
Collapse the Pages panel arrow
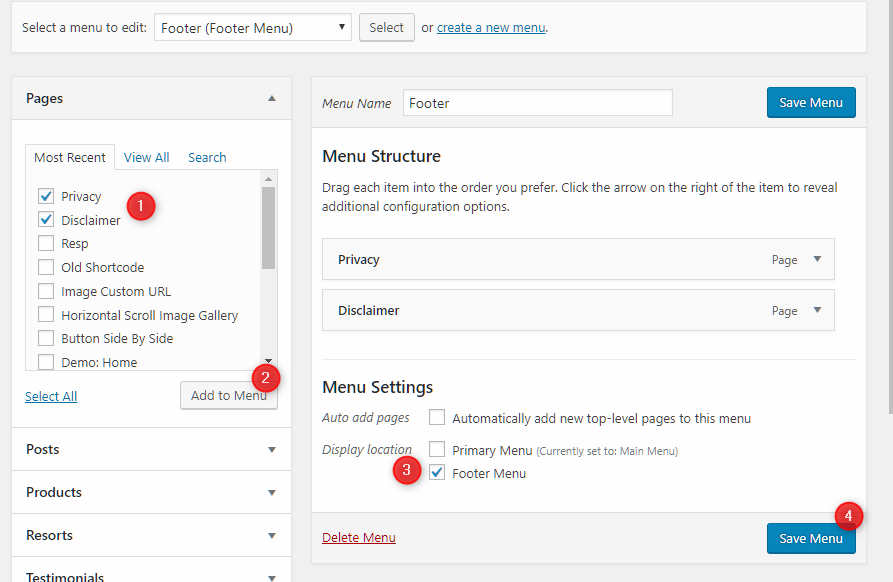point(272,98)
